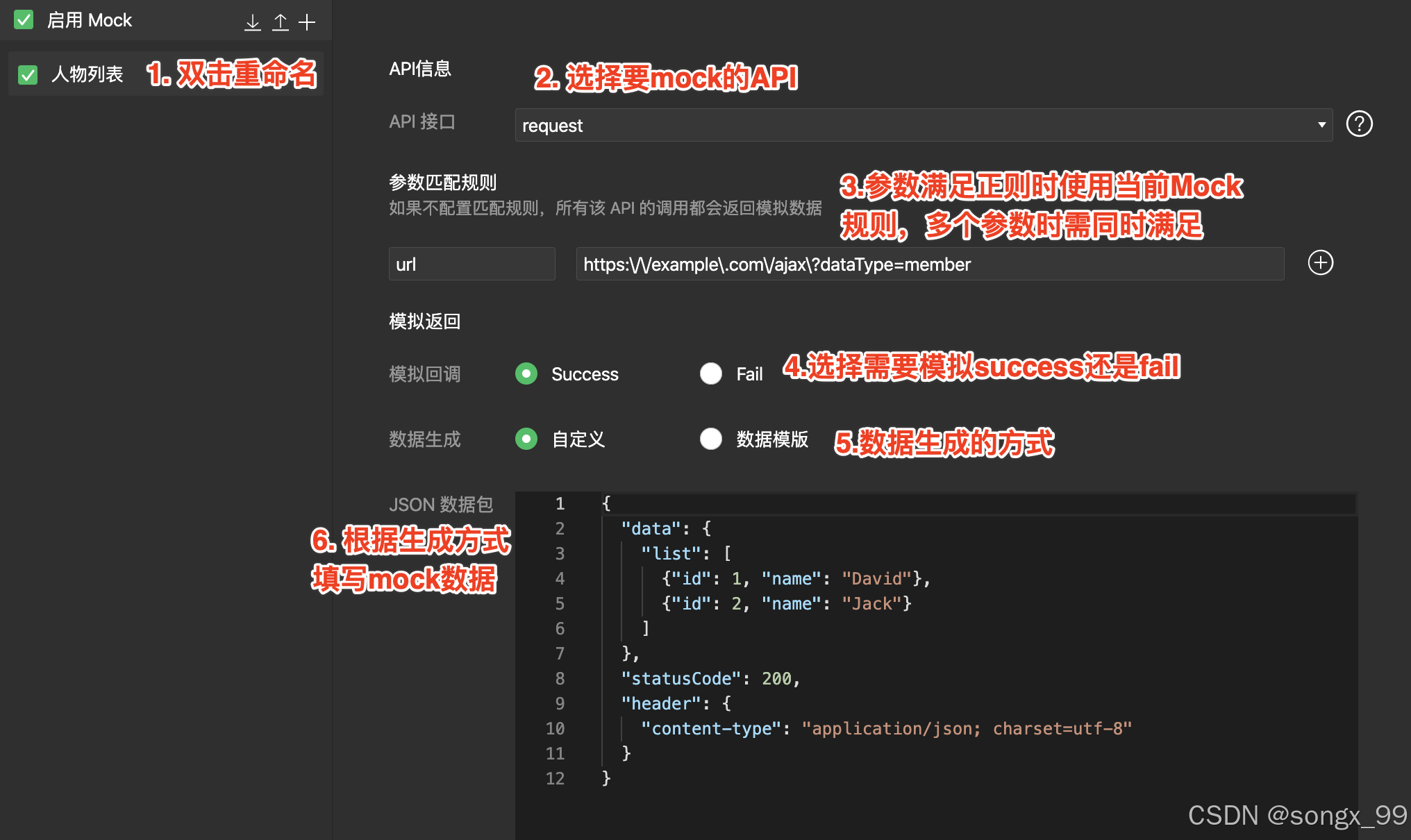Click the dropdown arrow beside request
The image size is (1411, 840).
[1321, 125]
